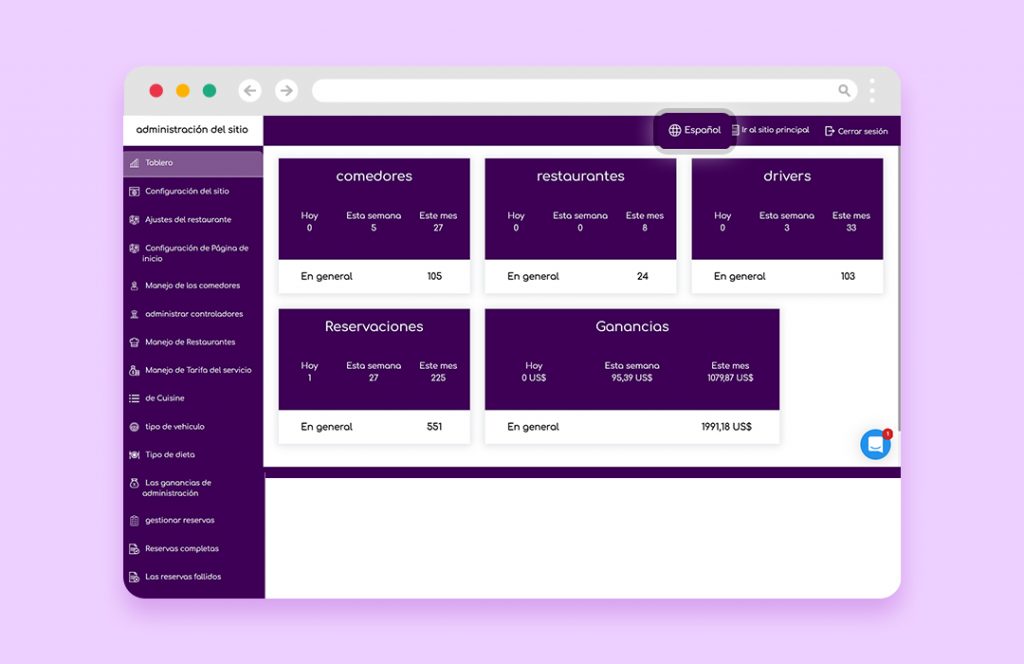Click the comedores card heading

pos(374,176)
